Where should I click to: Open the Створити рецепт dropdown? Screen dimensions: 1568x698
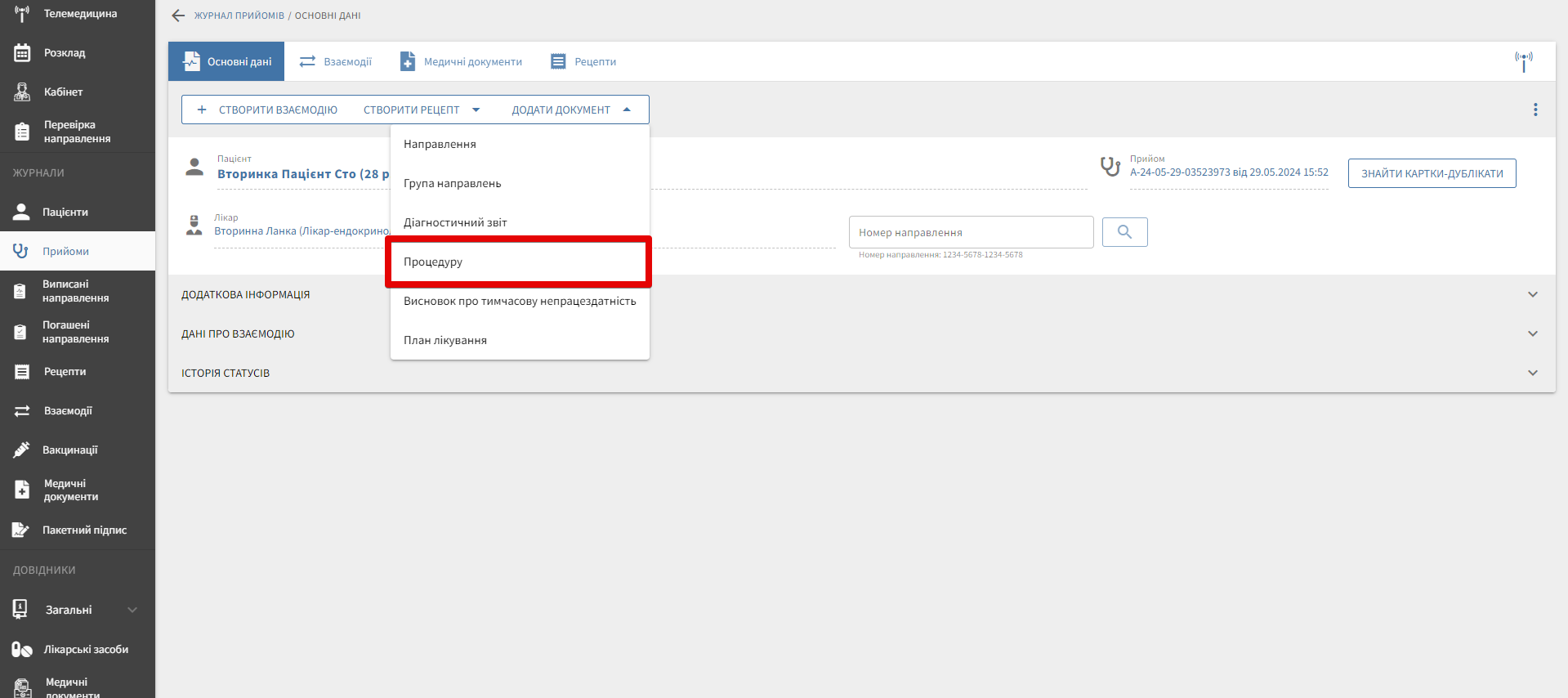[422, 110]
